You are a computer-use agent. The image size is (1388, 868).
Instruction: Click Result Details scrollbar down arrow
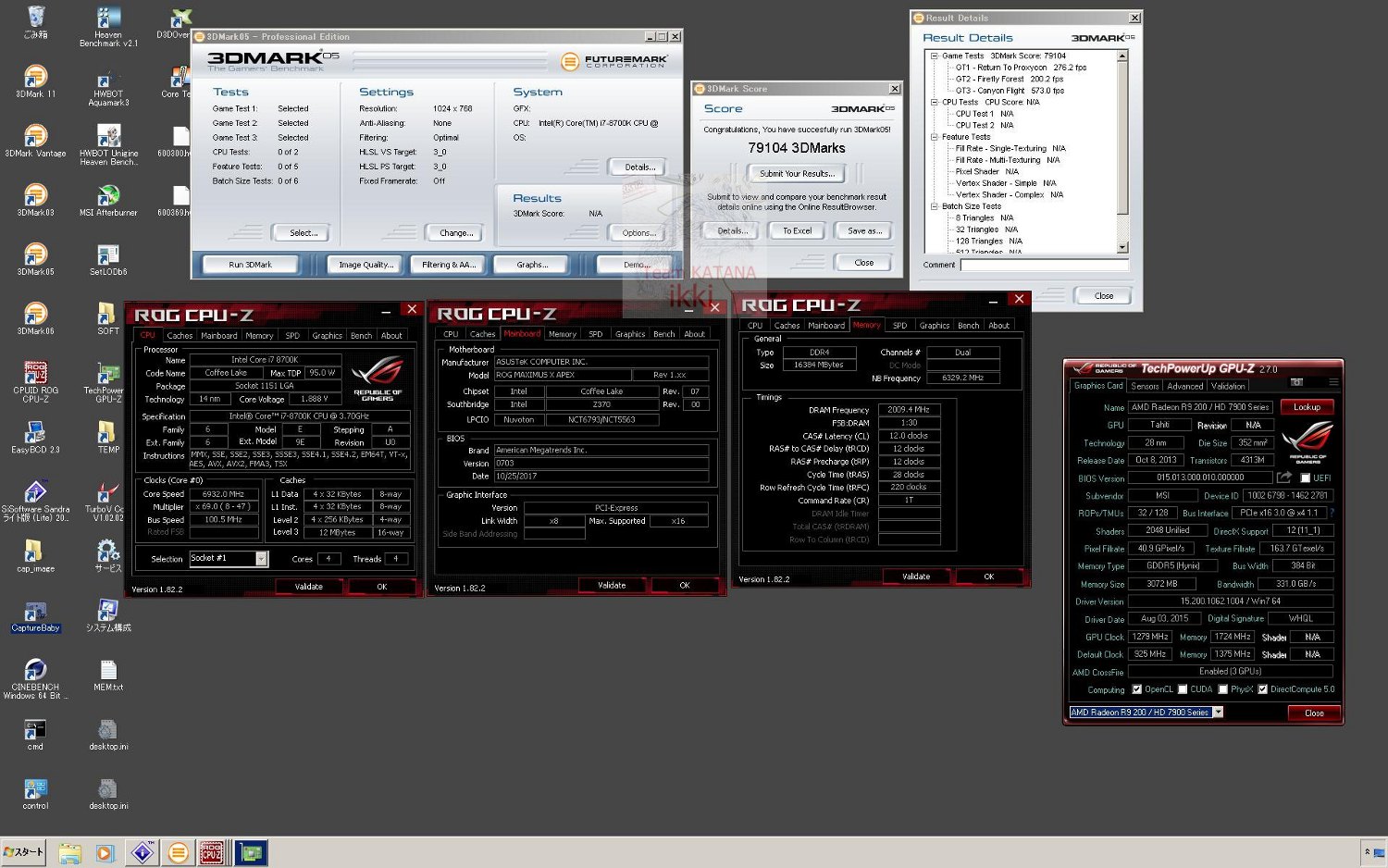pyautogui.click(x=1122, y=247)
